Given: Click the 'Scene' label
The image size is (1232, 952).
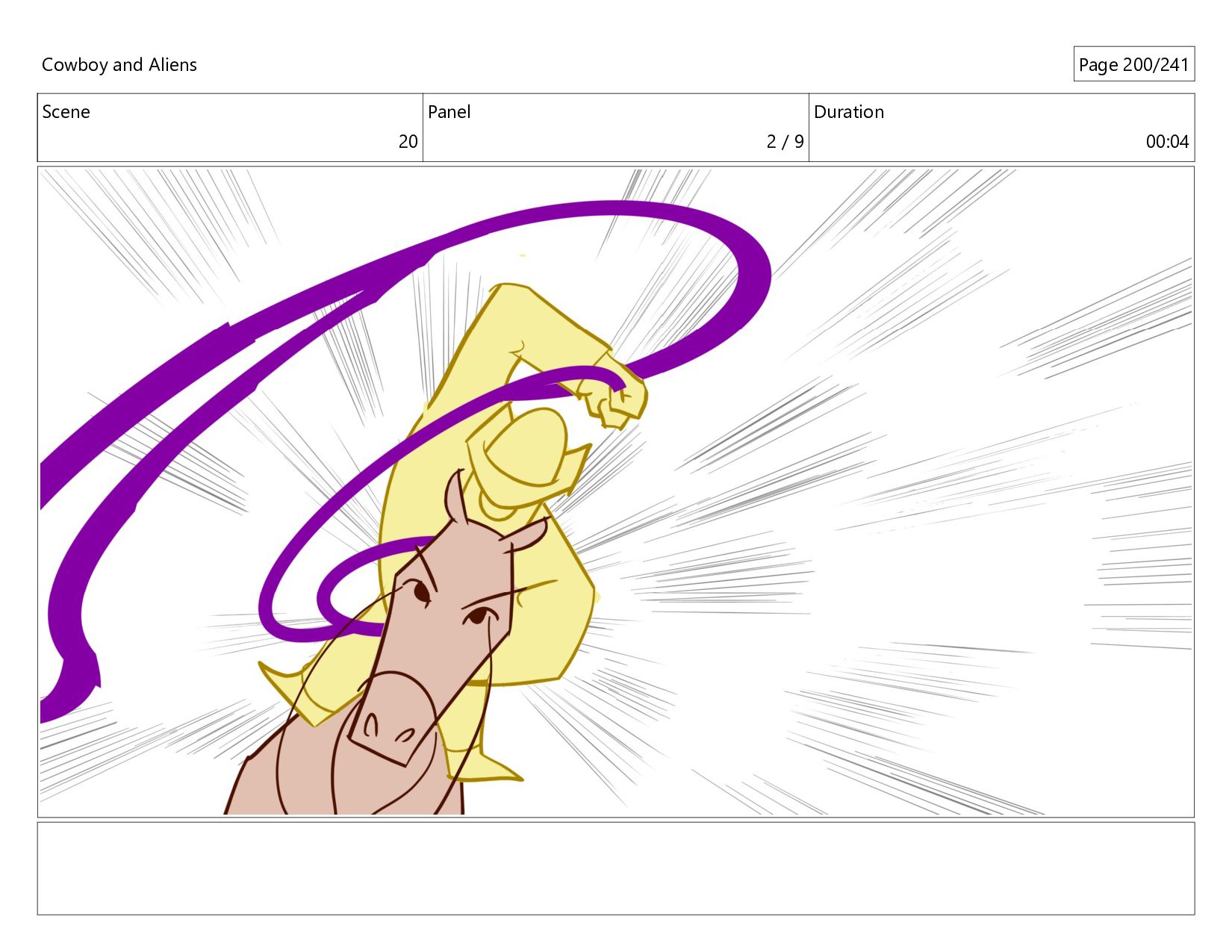Looking at the screenshot, I should (x=66, y=112).
